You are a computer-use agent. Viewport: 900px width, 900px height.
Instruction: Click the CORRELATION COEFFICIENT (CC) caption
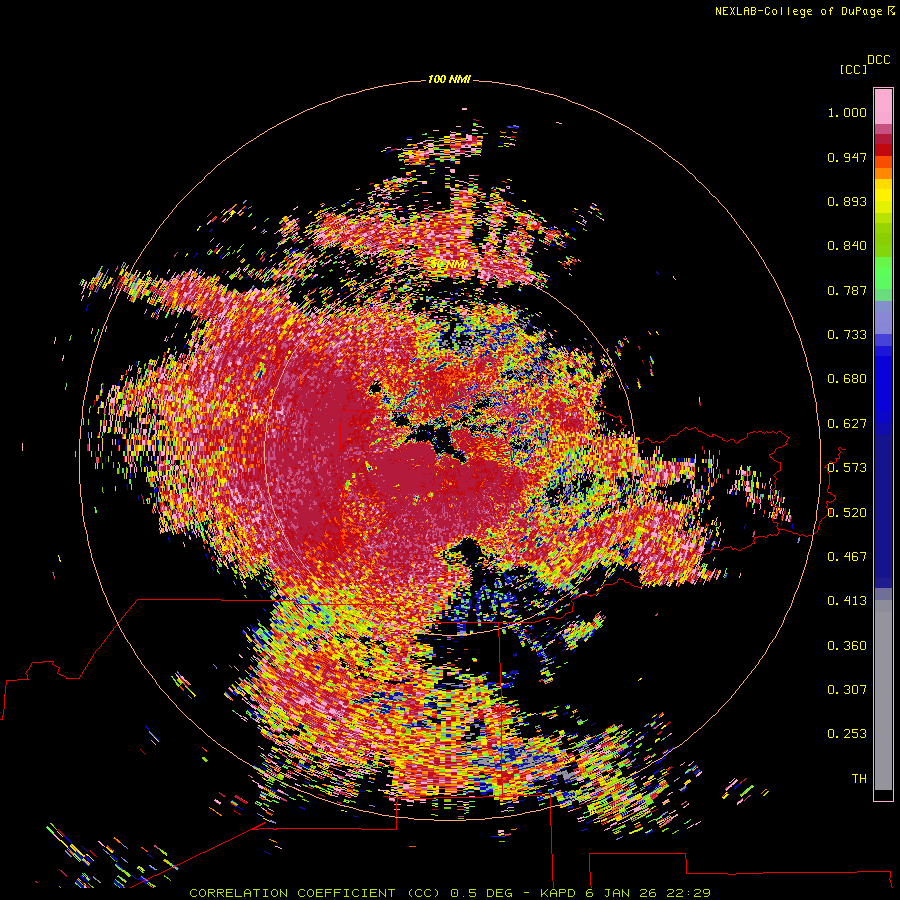[x=315, y=893]
